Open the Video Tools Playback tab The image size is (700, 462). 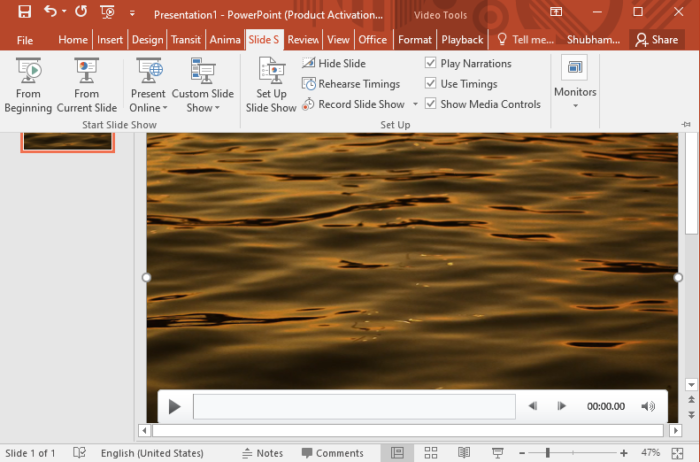click(462, 40)
